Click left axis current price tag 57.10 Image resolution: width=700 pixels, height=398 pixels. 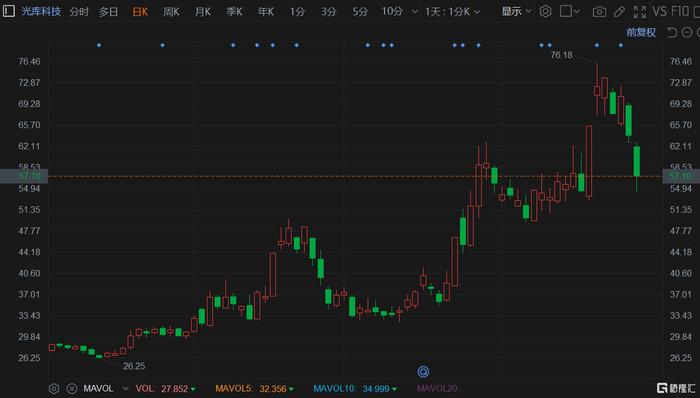pyautogui.click(x=24, y=176)
